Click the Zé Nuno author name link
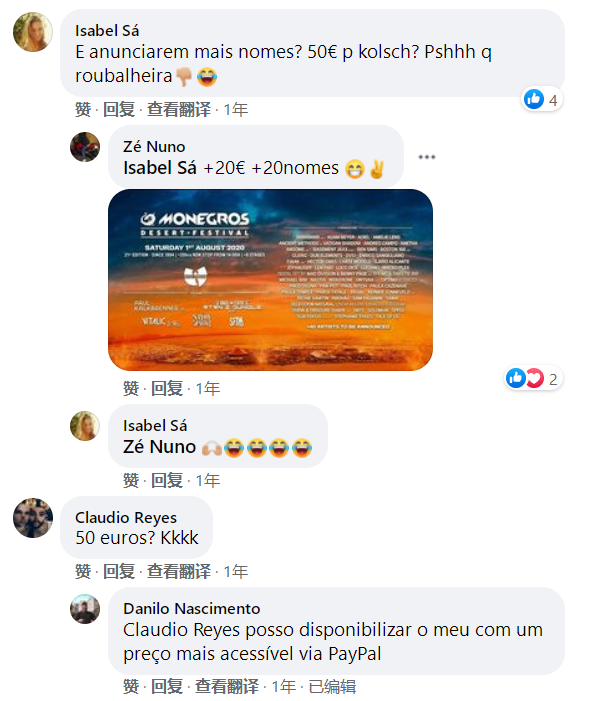Viewport: 592px width, 701px height. point(154,147)
